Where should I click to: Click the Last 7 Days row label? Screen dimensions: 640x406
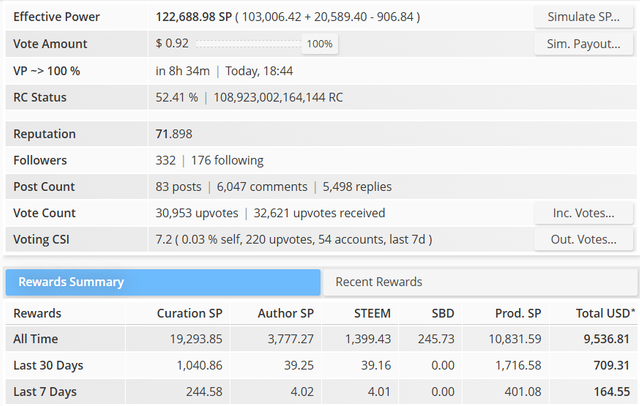click(x=45, y=392)
